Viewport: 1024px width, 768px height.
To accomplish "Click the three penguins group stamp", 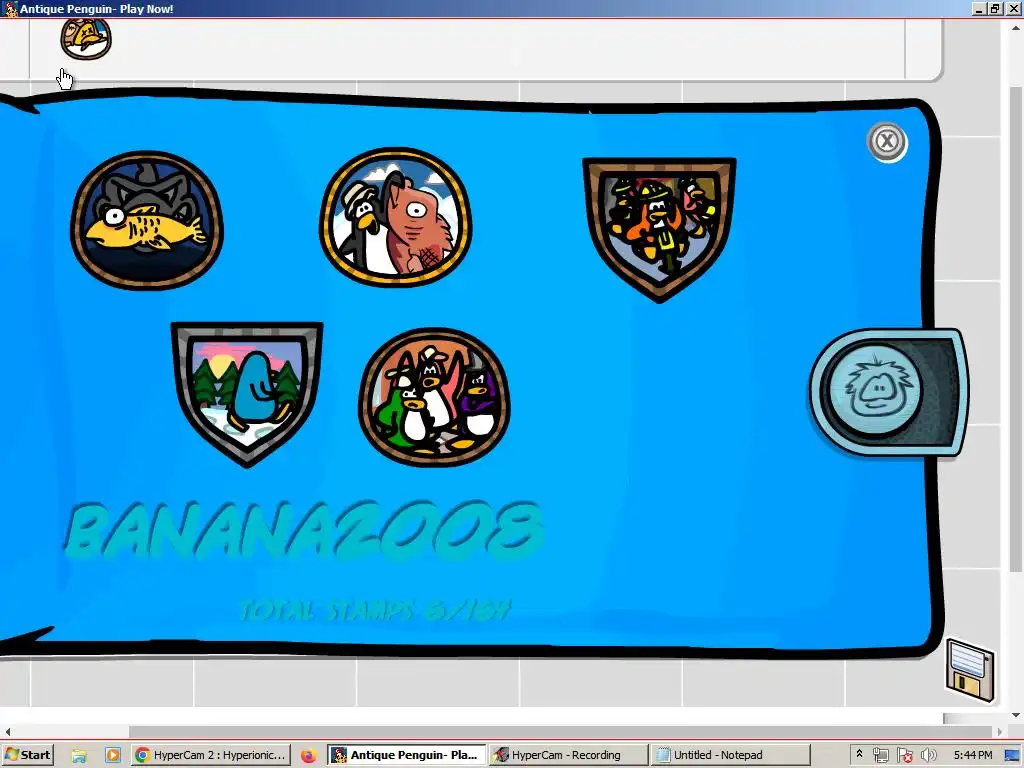I will (x=434, y=397).
